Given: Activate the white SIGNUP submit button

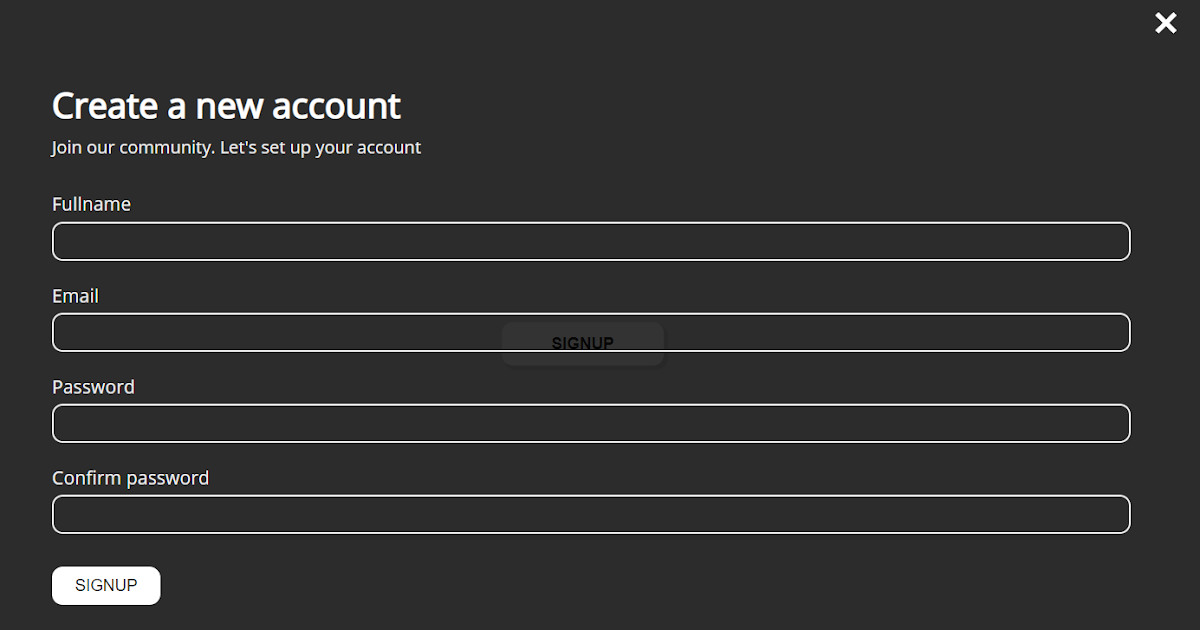Looking at the screenshot, I should click(106, 585).
